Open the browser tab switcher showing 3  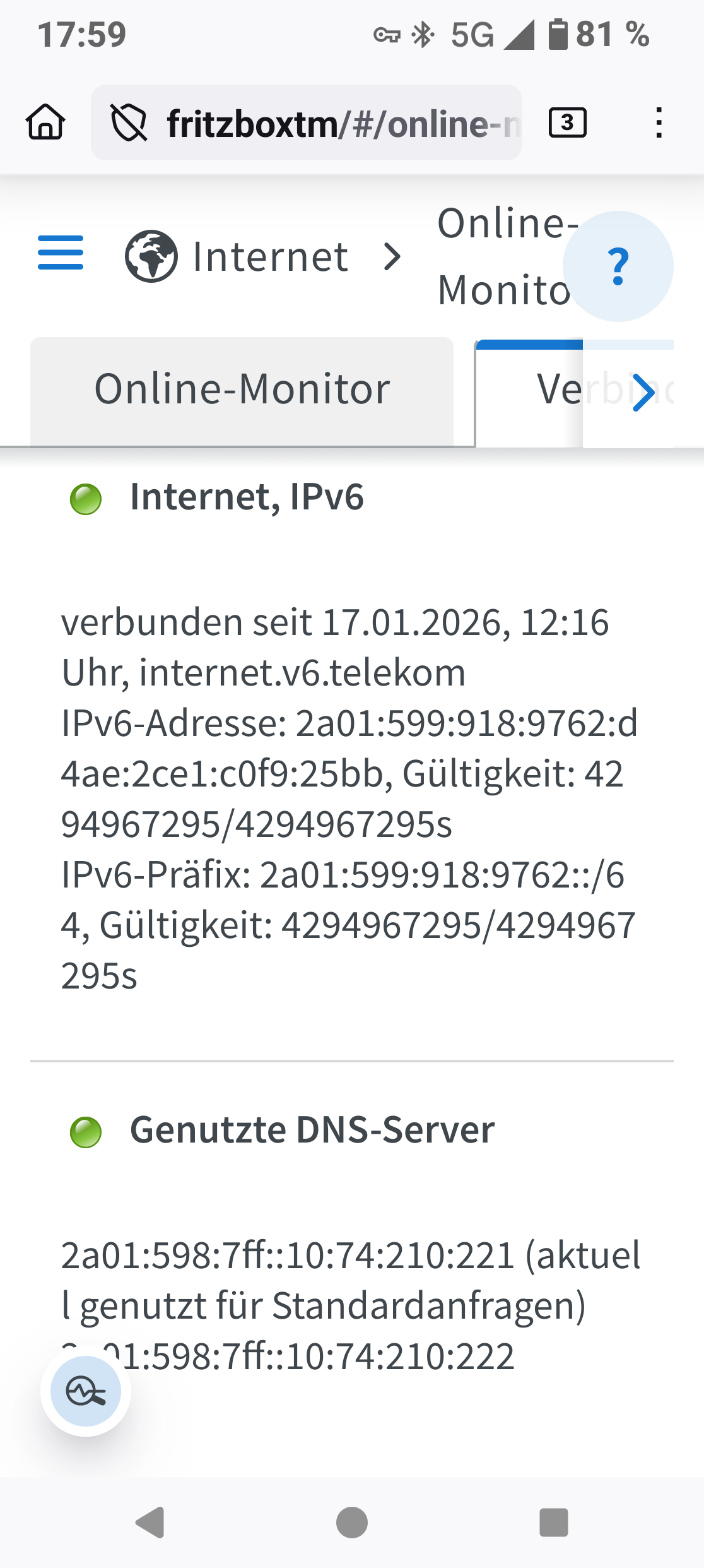pos(567,122)
